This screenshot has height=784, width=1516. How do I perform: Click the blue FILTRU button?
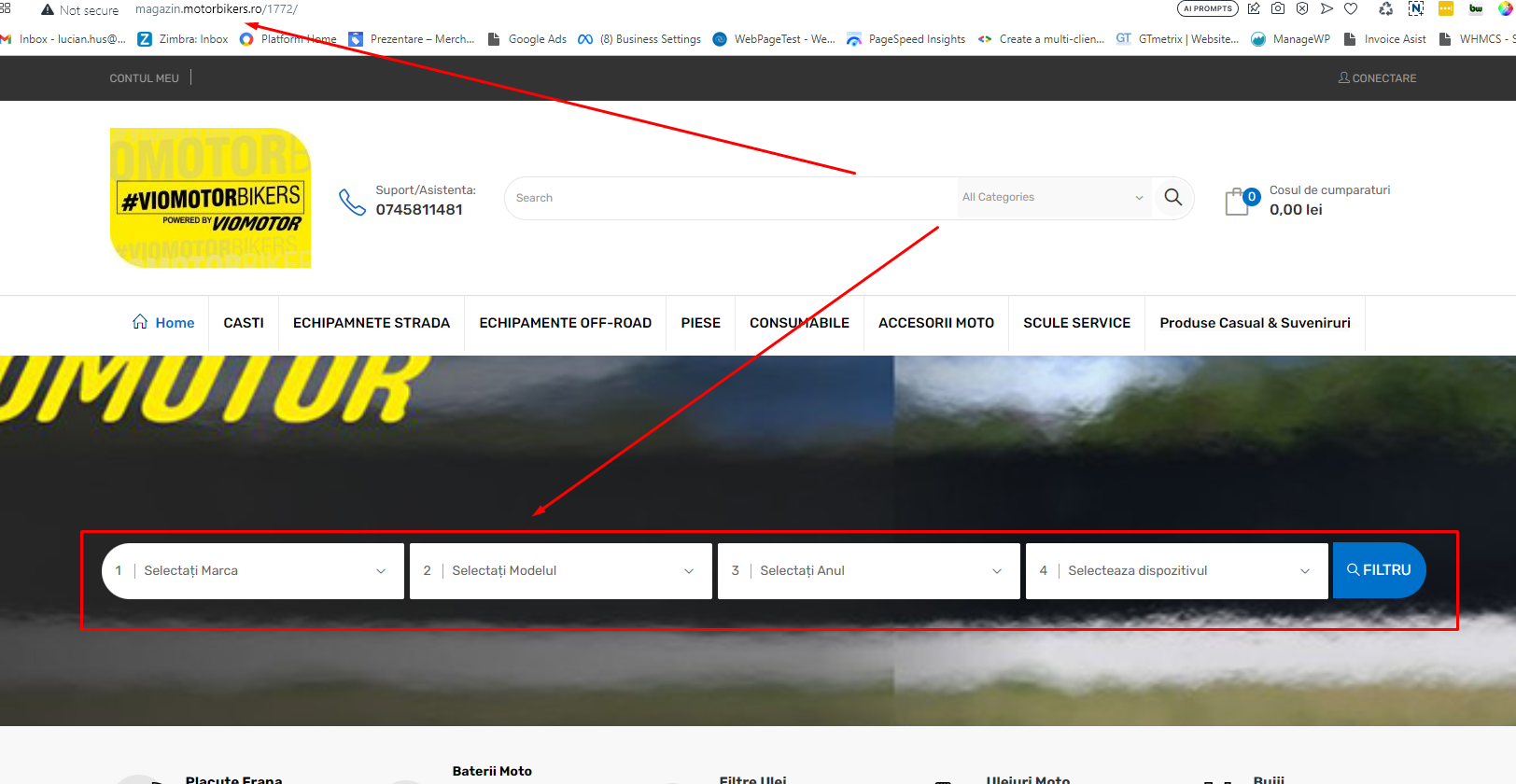pyautogui.click(x=1379, y=570)
